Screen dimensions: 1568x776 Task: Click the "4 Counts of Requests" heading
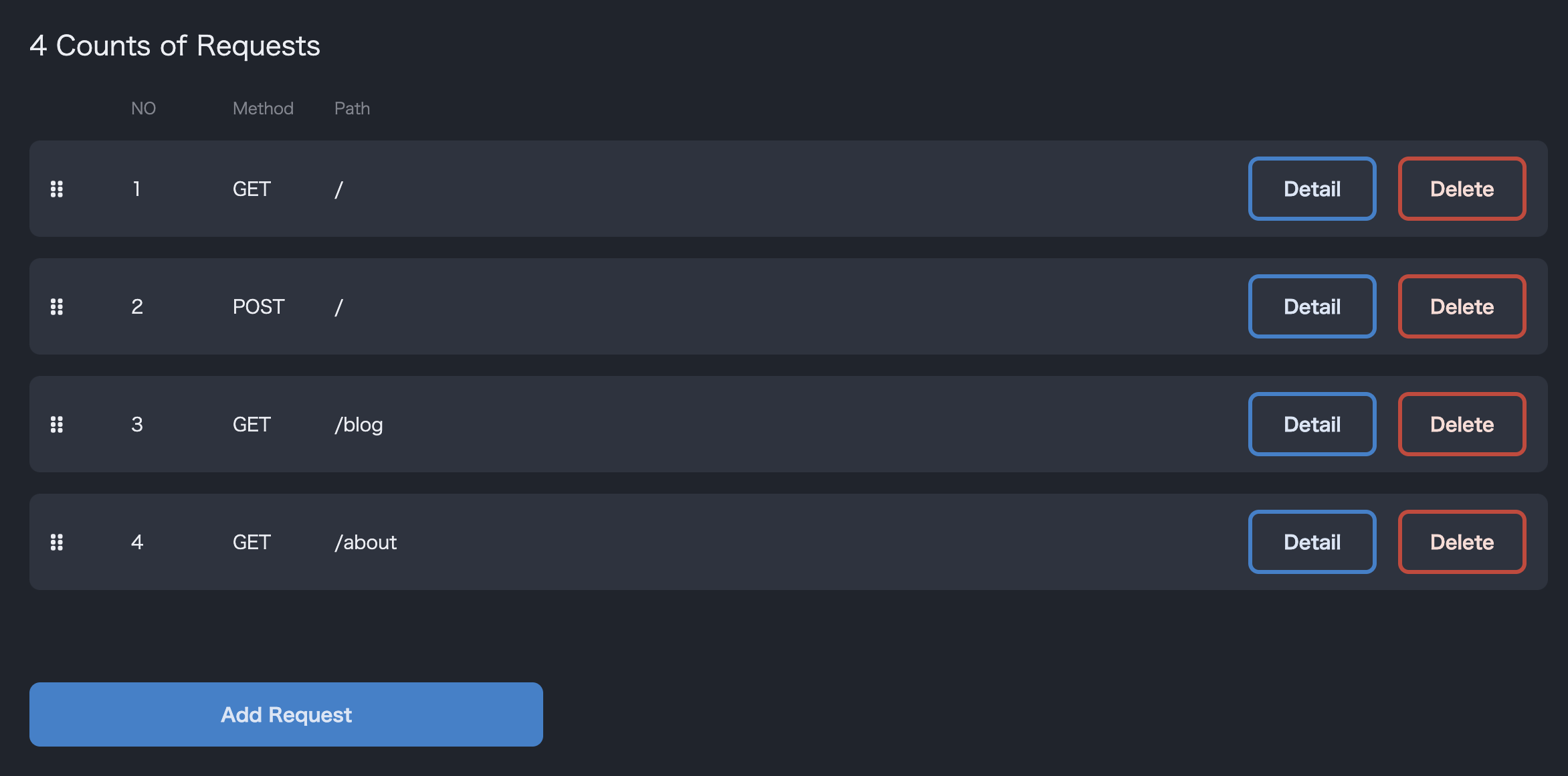[x=175, y=45]
